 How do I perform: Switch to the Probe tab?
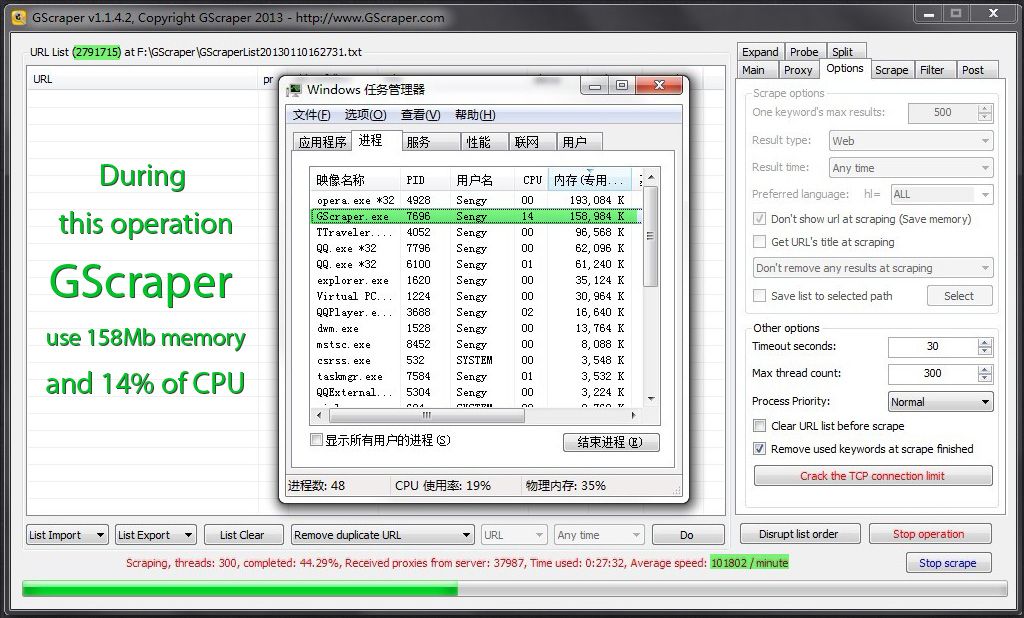pyautogui.click(x=804, y=52)
